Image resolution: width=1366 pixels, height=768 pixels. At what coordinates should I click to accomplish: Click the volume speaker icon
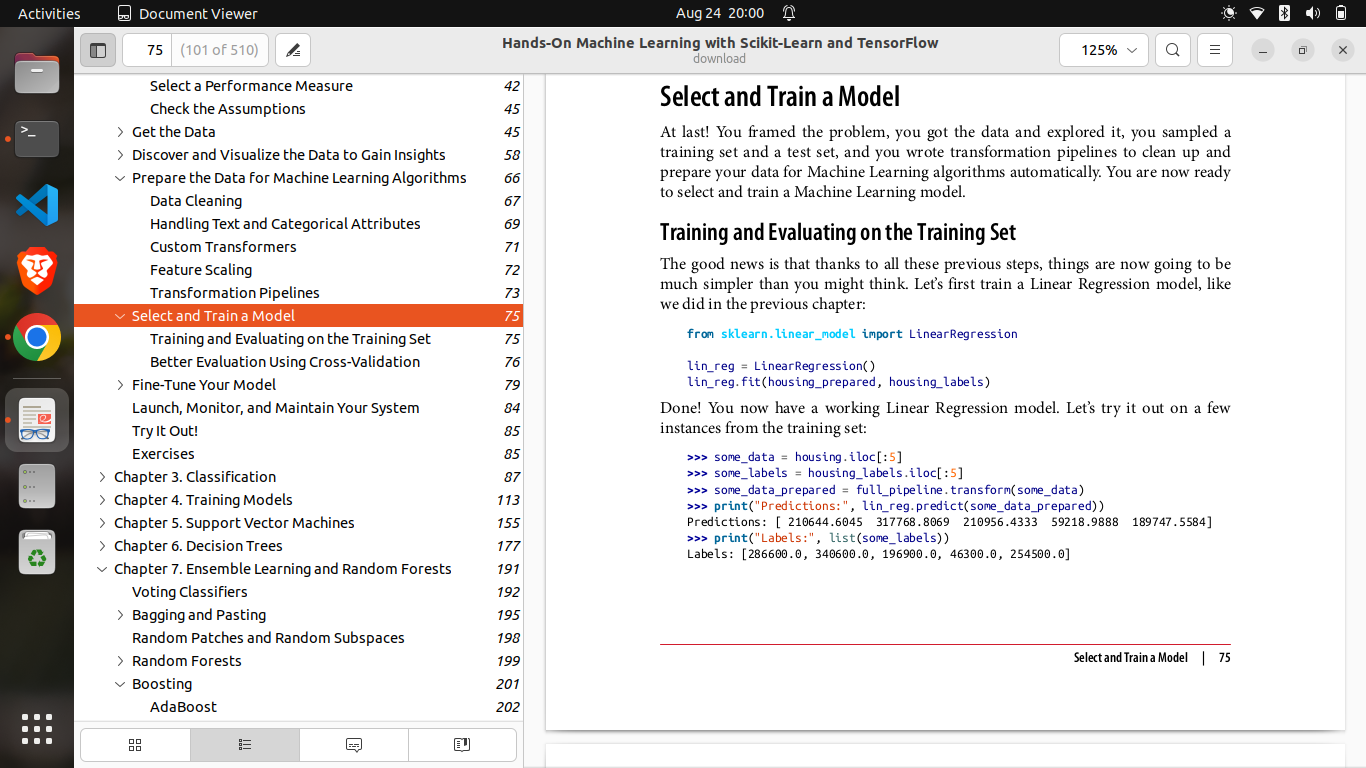[x=1312, y=13]
